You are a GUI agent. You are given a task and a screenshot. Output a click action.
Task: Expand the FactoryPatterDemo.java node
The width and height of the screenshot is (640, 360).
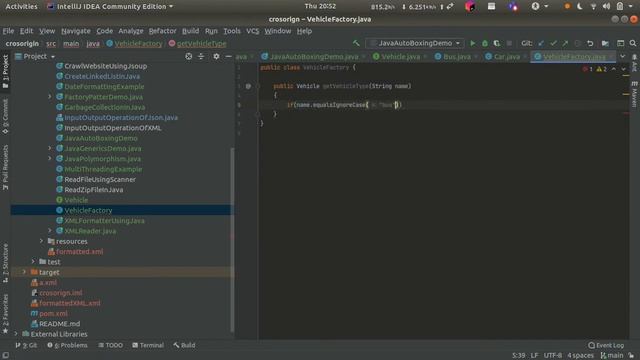50,97
